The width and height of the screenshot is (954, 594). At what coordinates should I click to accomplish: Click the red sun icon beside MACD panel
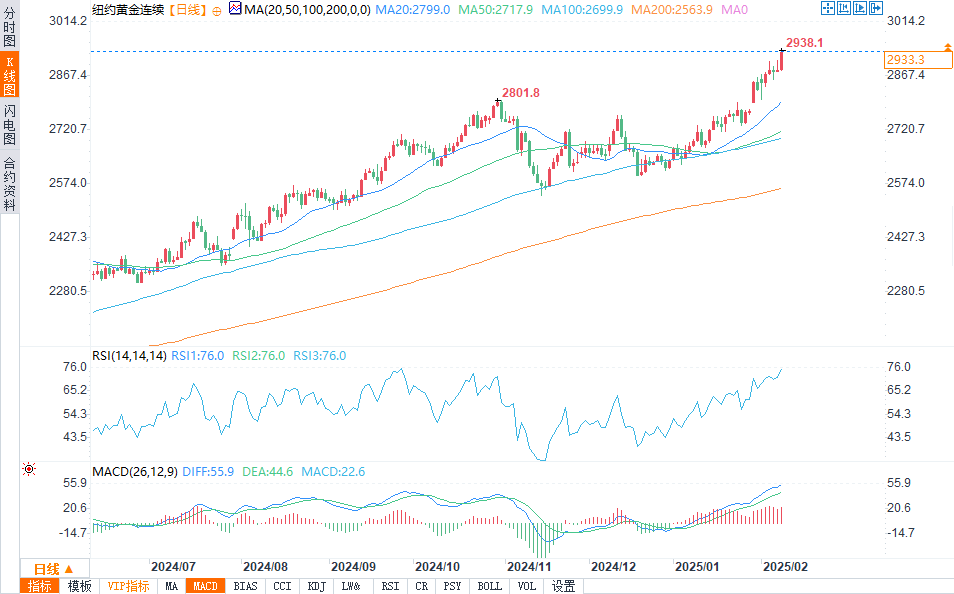point(29,469)
